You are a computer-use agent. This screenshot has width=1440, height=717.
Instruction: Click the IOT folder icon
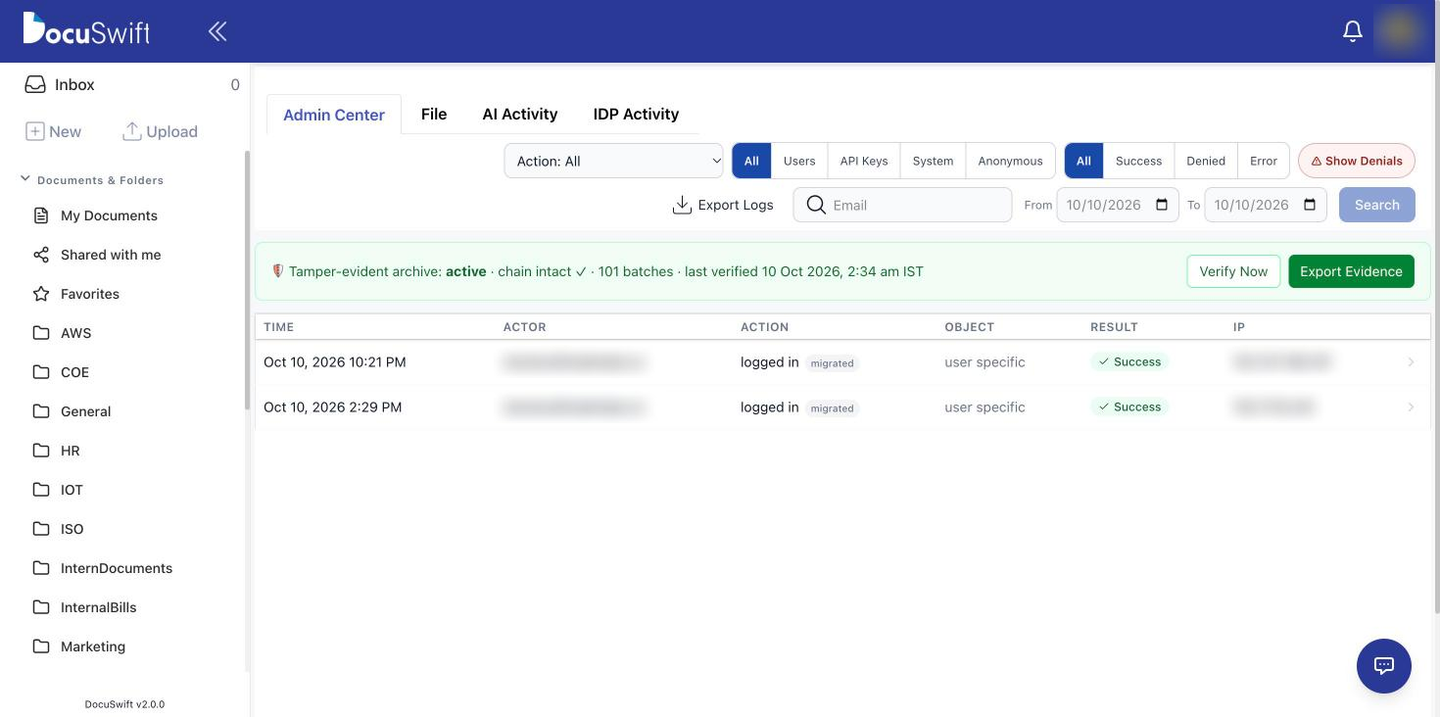point(41,489)
